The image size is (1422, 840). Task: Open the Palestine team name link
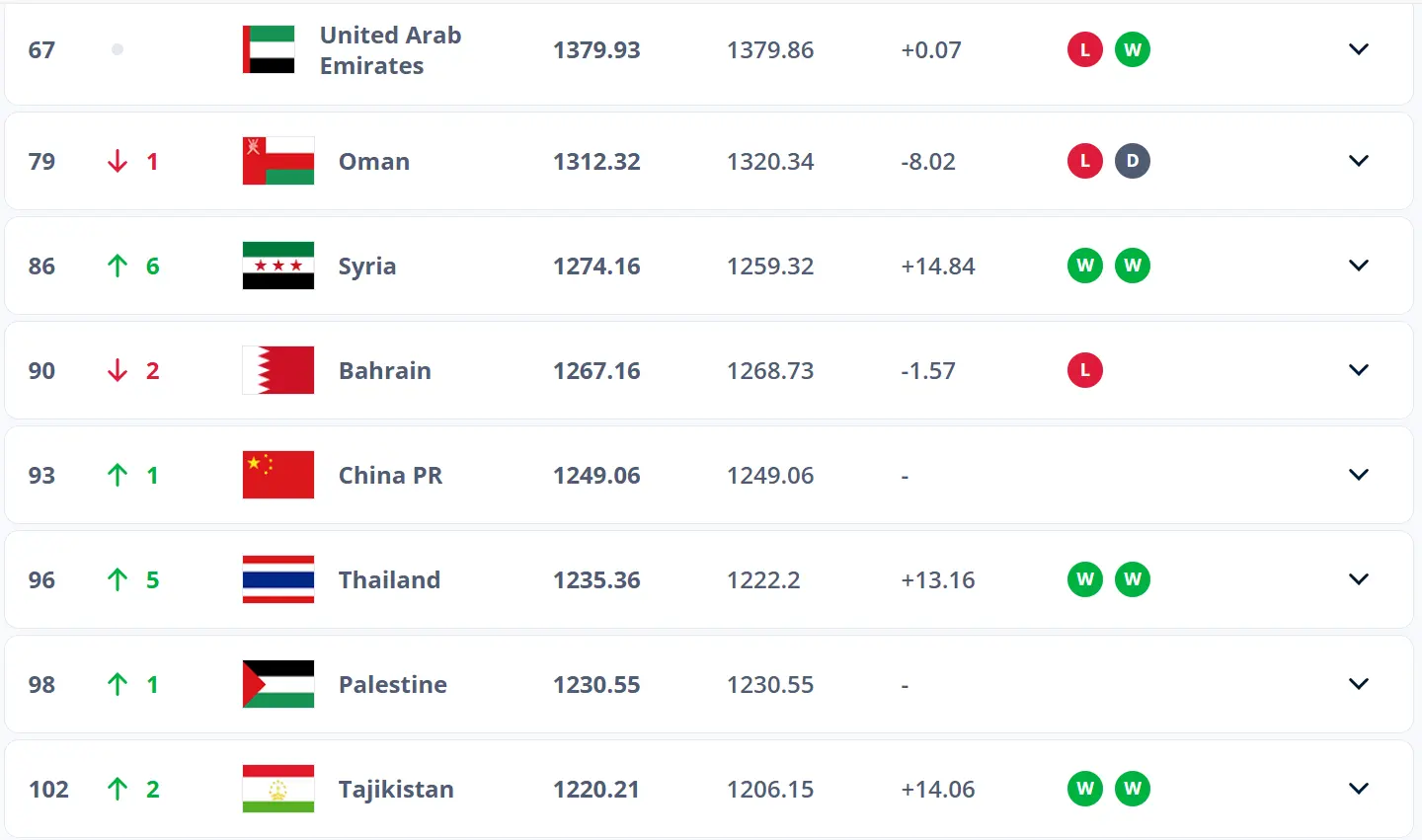pos(392,684)
